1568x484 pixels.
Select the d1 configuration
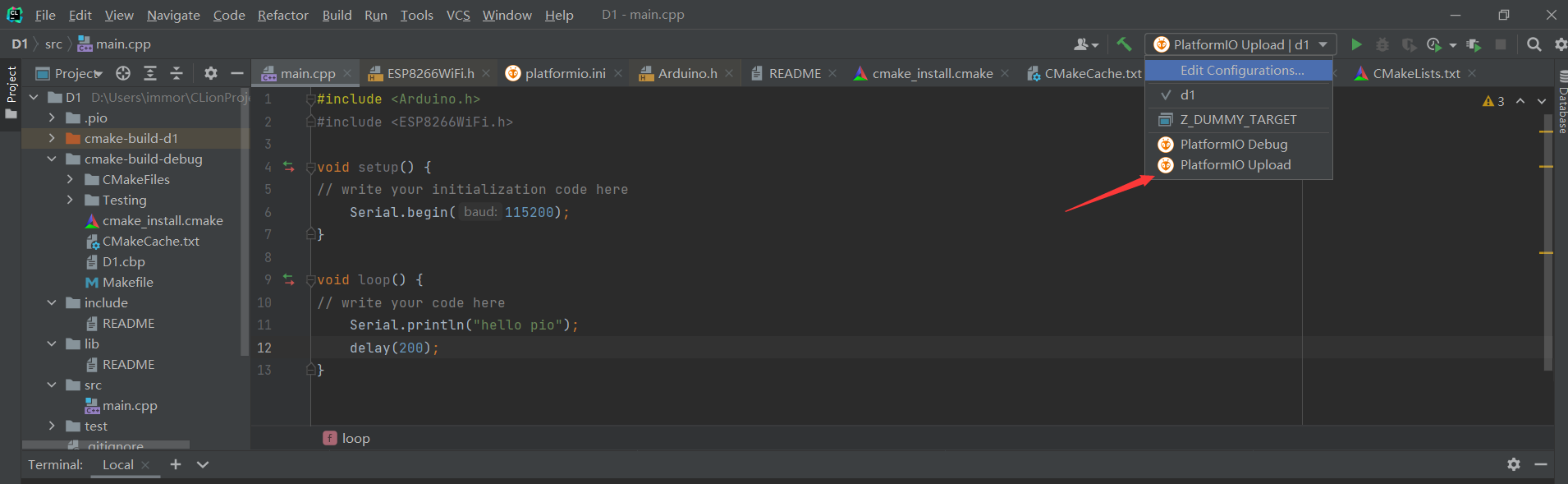(x=1239, y=94)
